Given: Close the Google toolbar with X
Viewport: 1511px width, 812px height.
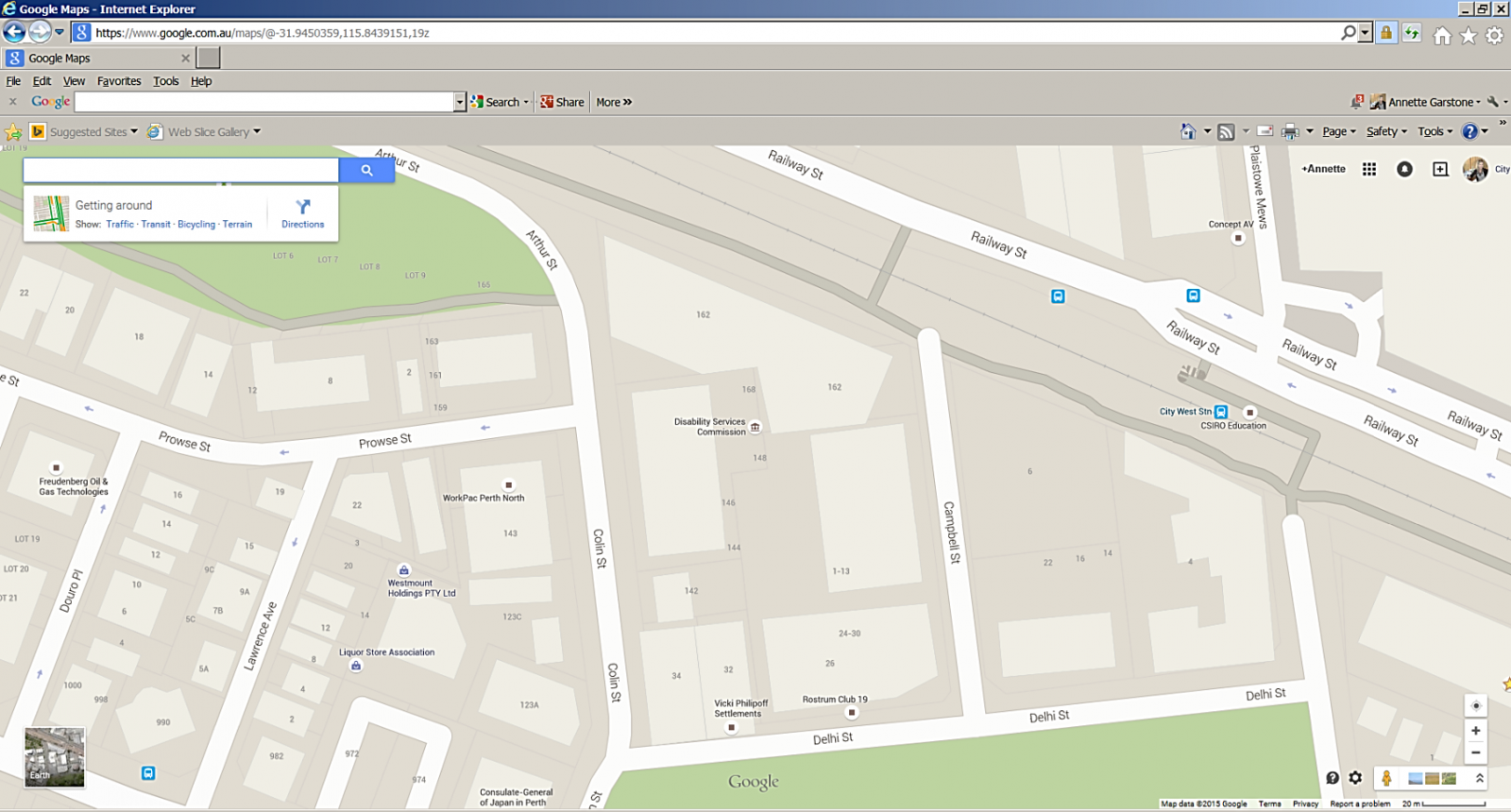Looking at the screenshot, I should [12, 102].
